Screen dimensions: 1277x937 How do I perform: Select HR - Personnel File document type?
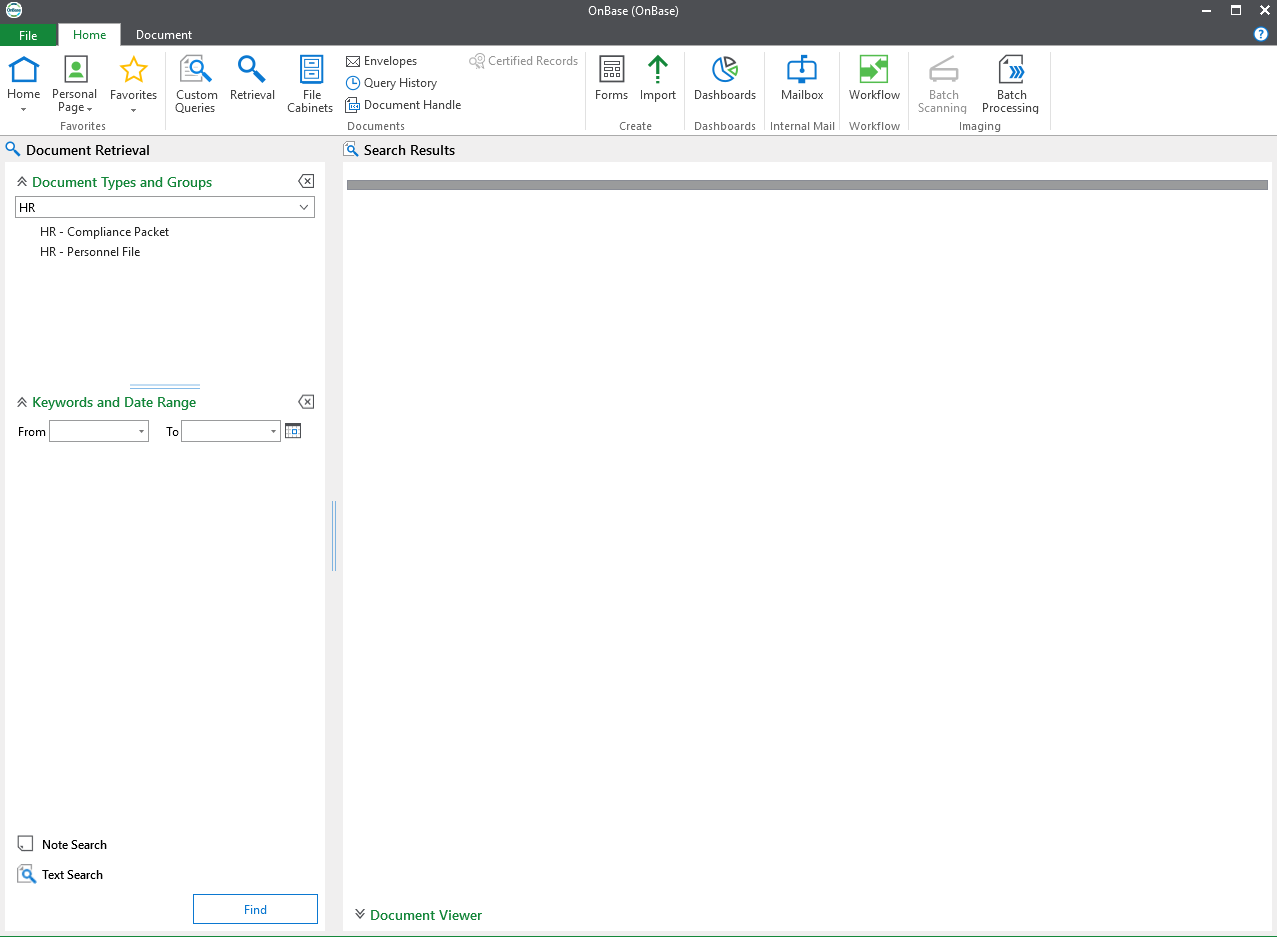tap(90, 252)
